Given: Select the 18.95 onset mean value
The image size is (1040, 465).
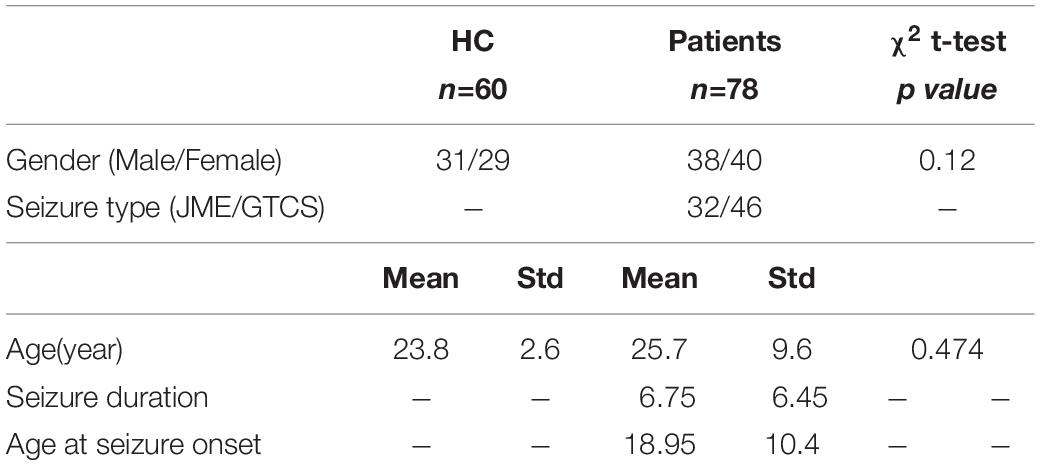Looking at the screenshot, I should [660, 445].
